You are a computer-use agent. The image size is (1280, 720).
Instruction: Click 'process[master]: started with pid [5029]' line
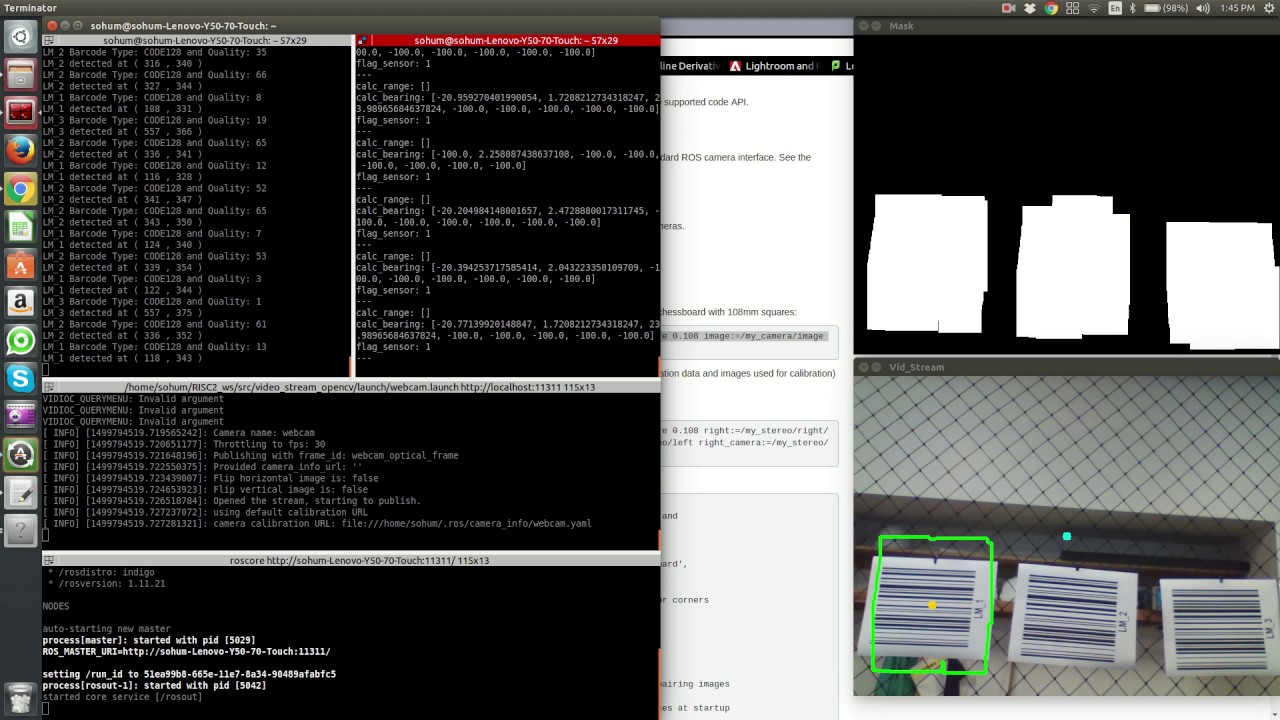pyautogui.click(x=149, y=640)
